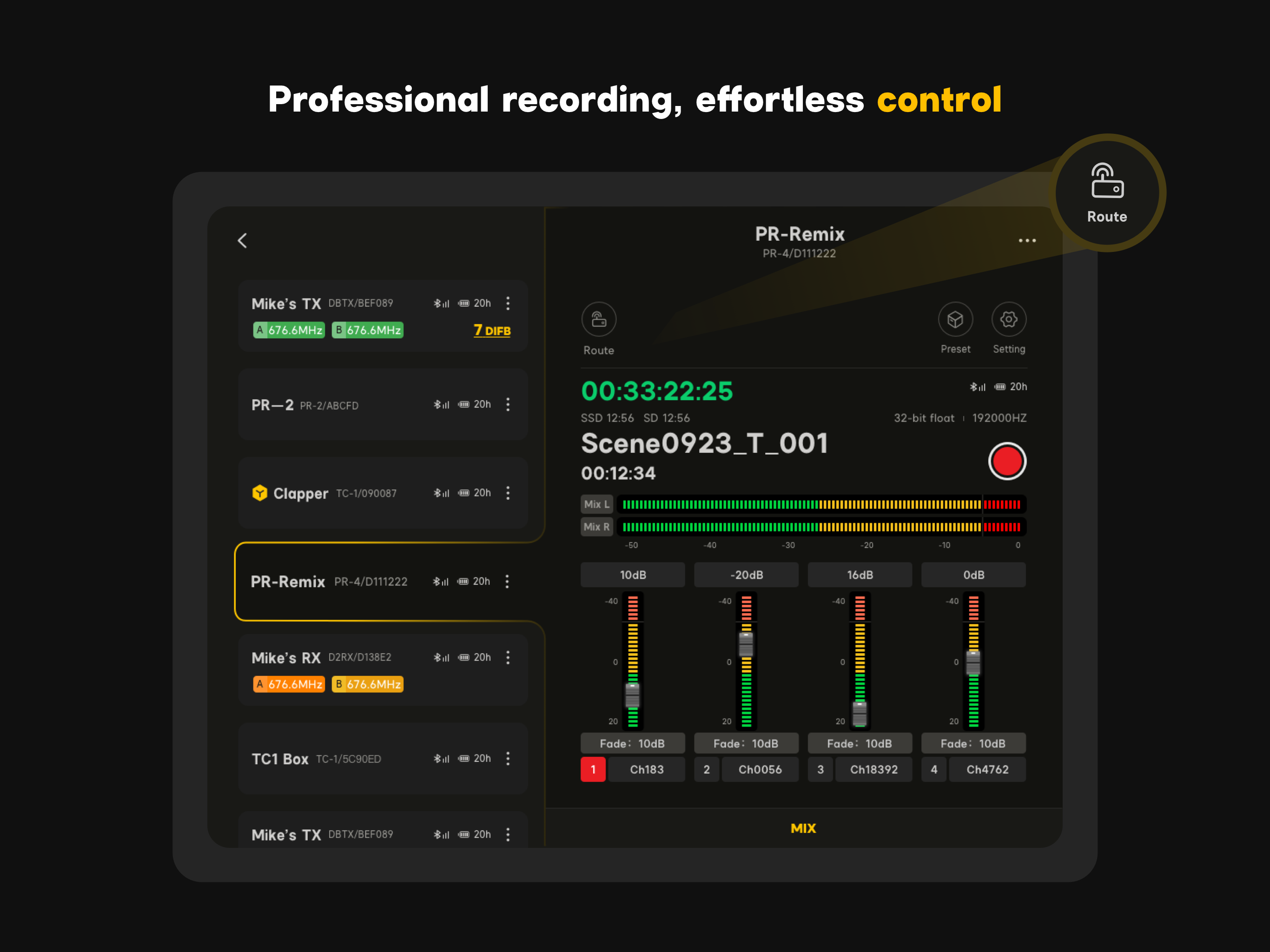Viewport: 1270px width, 952px height.
Task: Click the Mix R level meter
Action: [x=821, y=527]
